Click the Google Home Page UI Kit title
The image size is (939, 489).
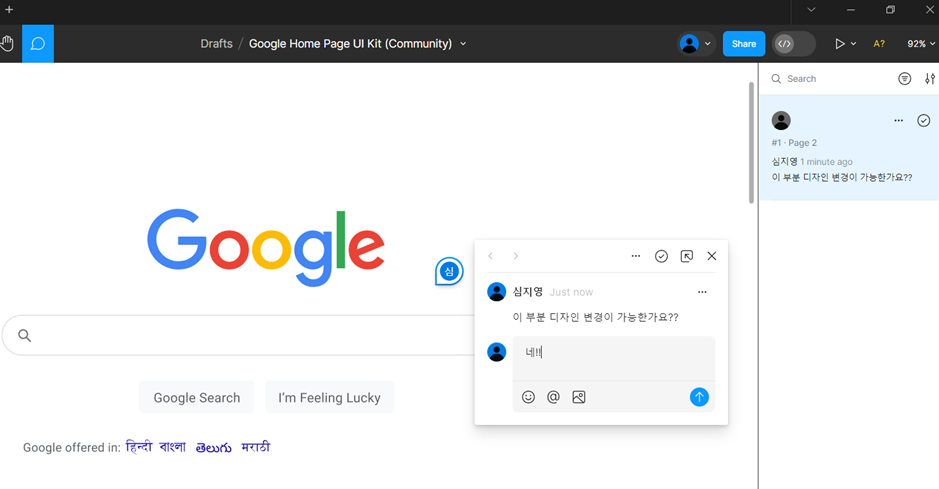(350, 44)
